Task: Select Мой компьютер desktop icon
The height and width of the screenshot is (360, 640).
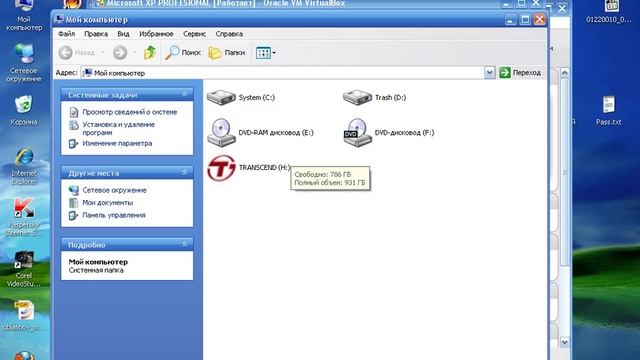Action: [x=24, y=15]
